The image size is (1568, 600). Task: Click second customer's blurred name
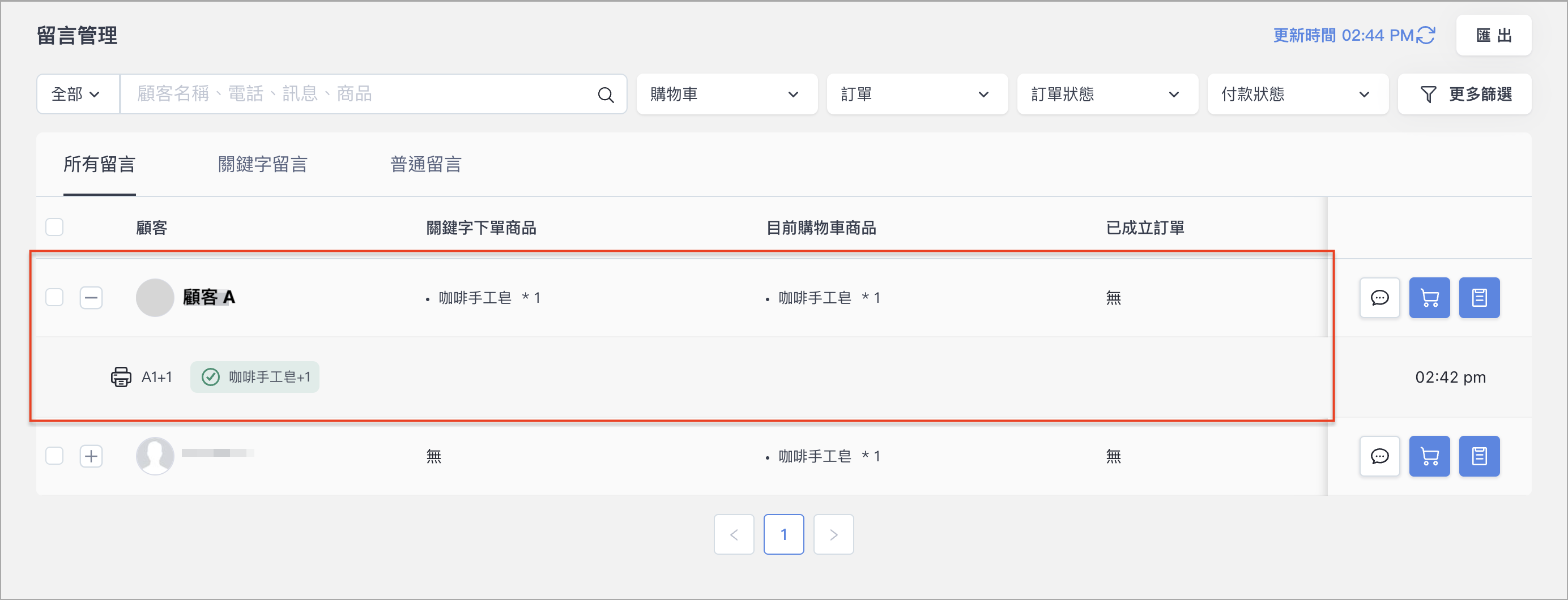[x=218, y=453]
